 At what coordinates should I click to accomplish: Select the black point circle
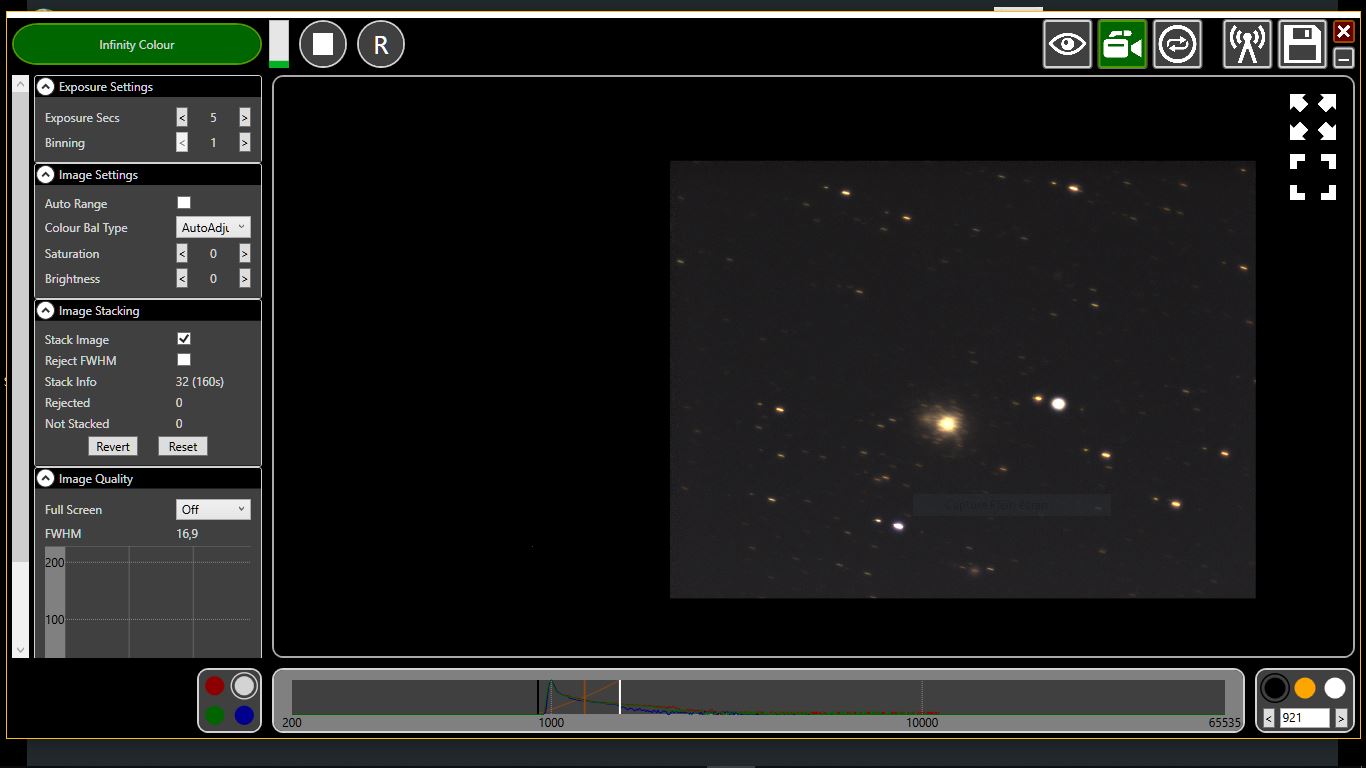coord(1274,688)
